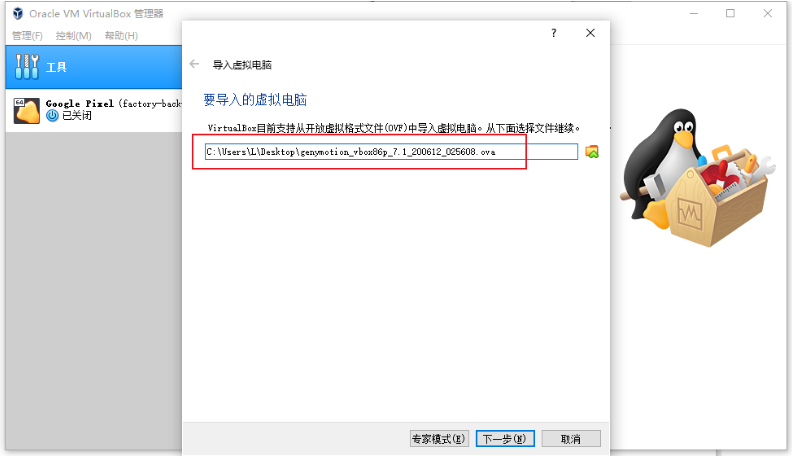Image resolution: width=792 pixels, height=456 pixels.
Task: Go back using the wizard back arrow
Action: coord(194,64)
